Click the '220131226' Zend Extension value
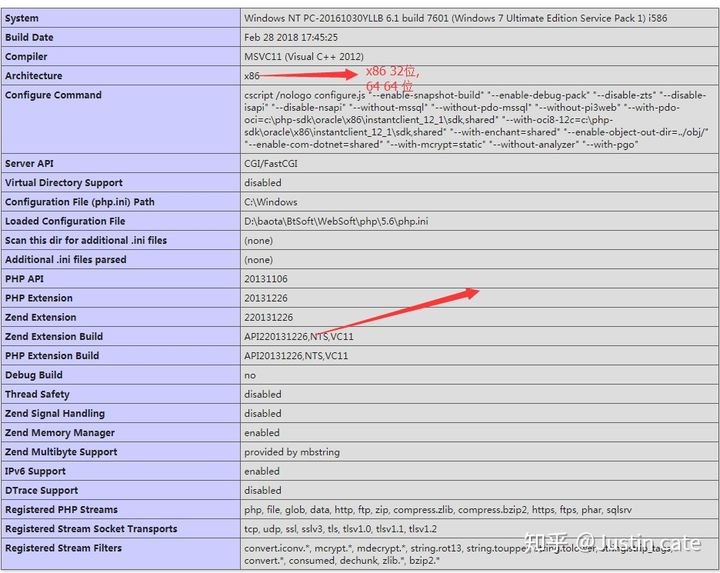This screenshot has height=573, width=720. tap(268, 317)
